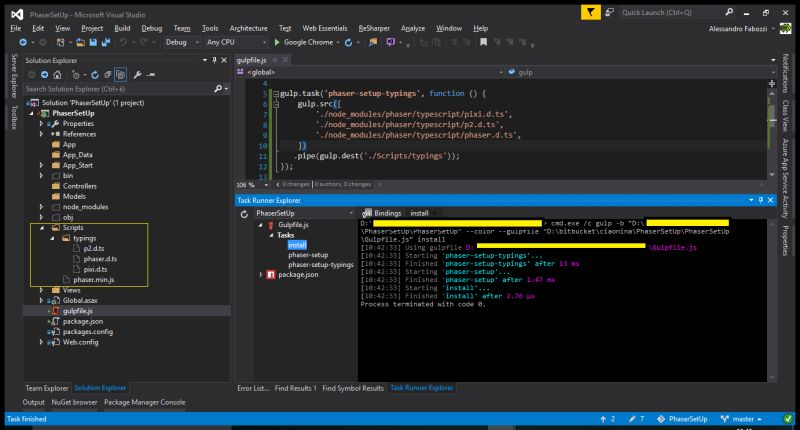
Task: Open the ReSharper menu
Action: (x=374, y=29)
